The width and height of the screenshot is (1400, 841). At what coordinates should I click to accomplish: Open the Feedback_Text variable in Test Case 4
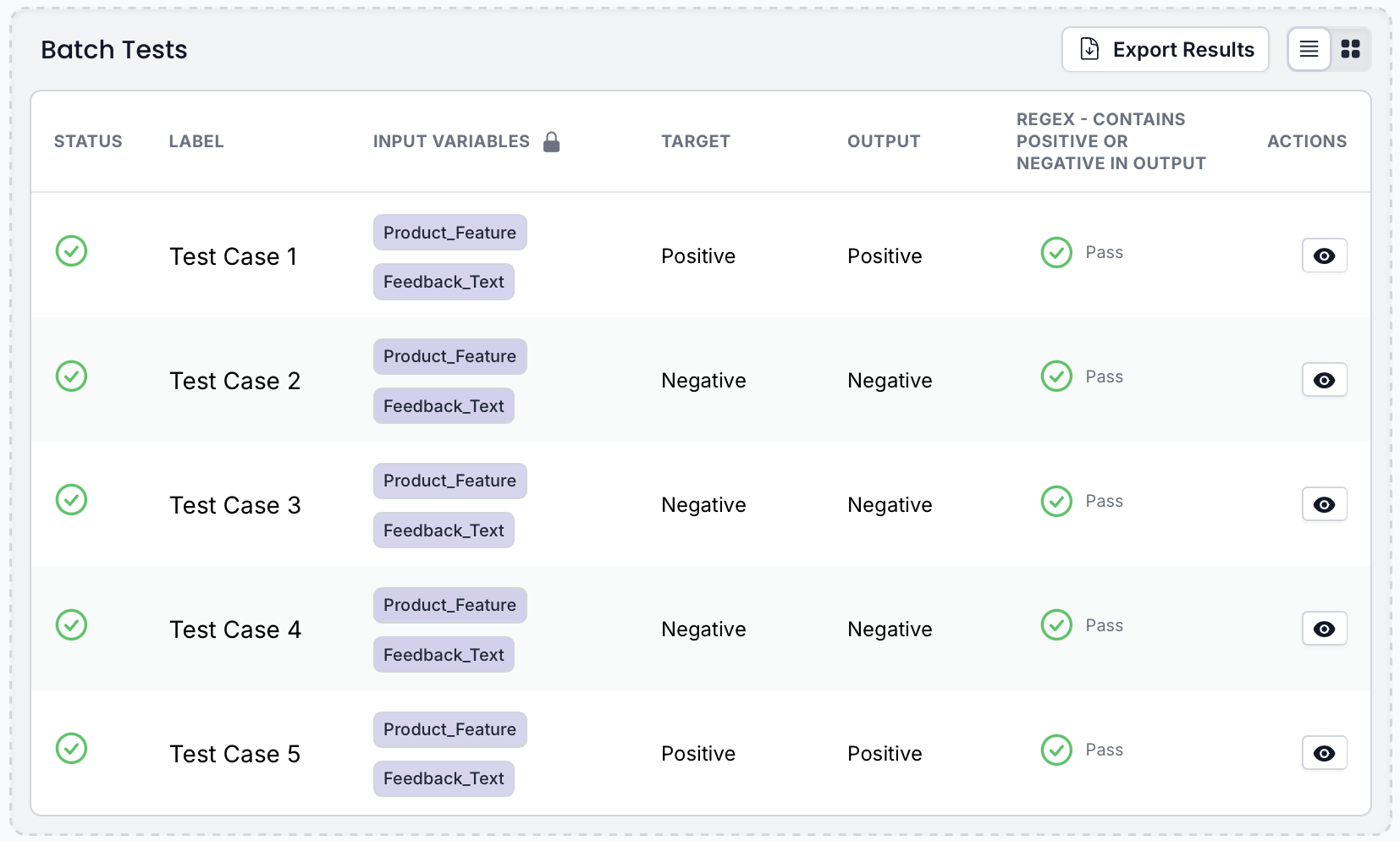pyautogui.click(x=444, y=654)
